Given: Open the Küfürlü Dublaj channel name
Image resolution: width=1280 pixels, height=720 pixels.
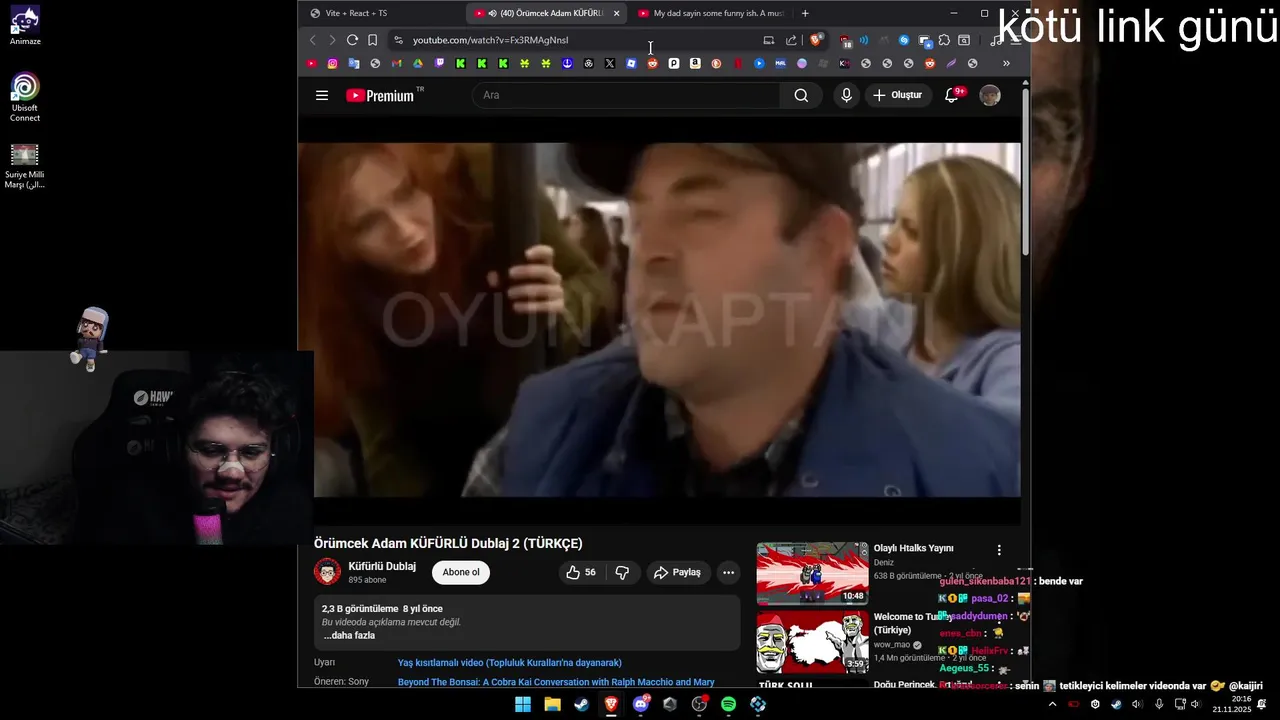Looking at the screenshot, I should point(382,566).
